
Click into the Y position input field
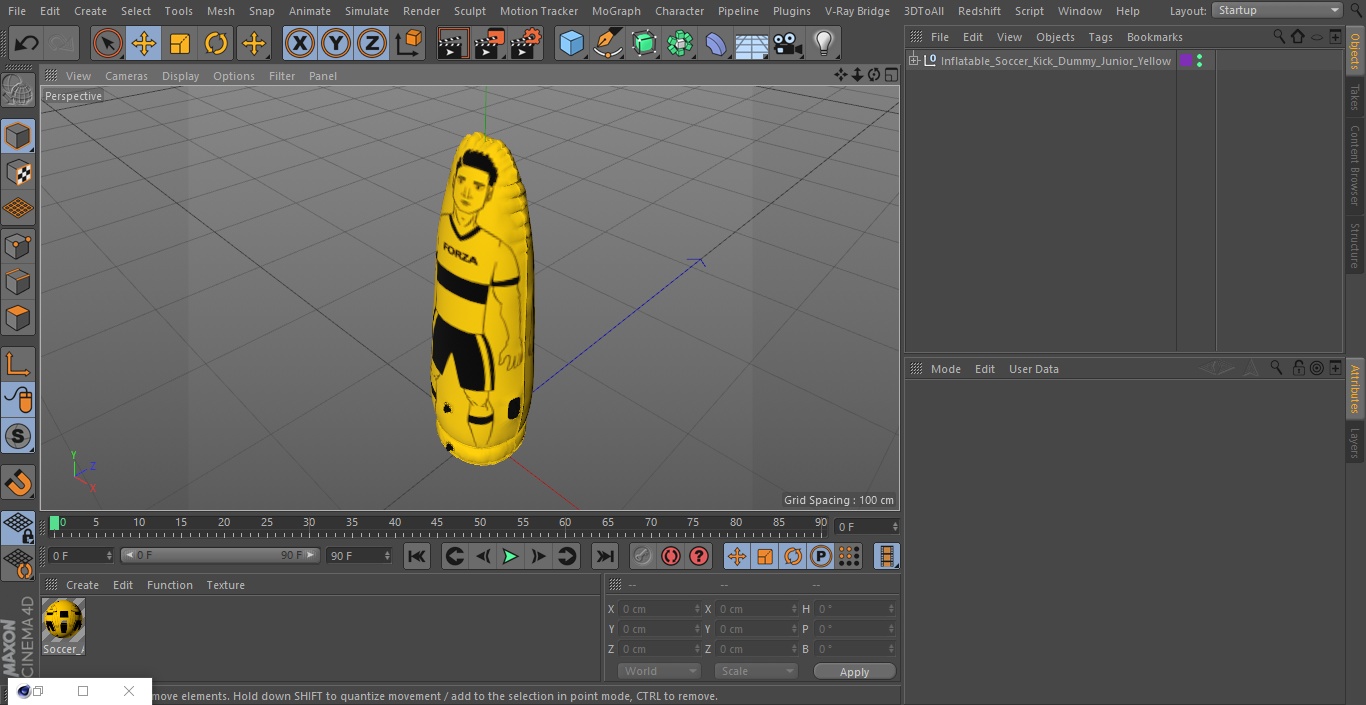pos(656,629)
